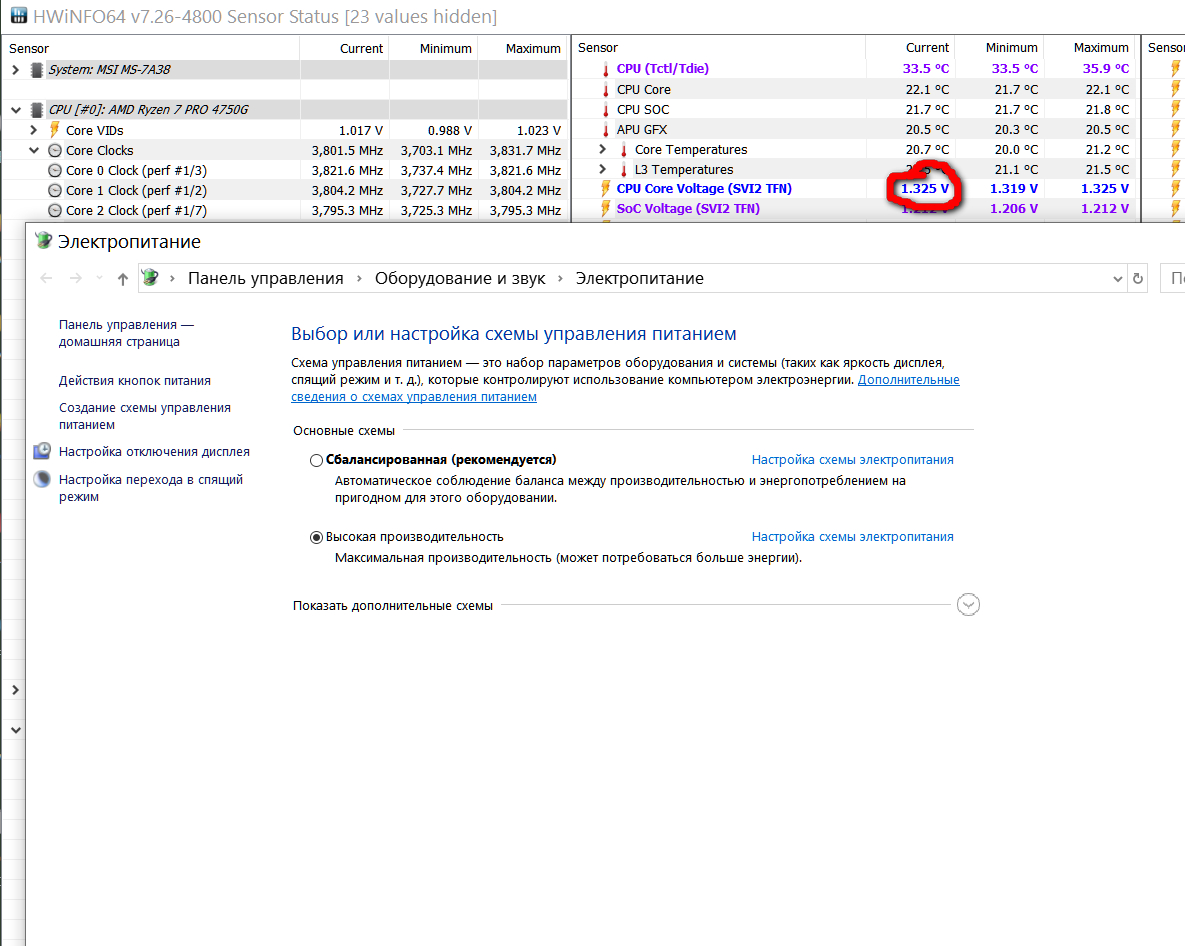Open Настройка схемы электропитания for Сбалансированная
This screenshot has width=1185, height=946.
pos(852,459)
